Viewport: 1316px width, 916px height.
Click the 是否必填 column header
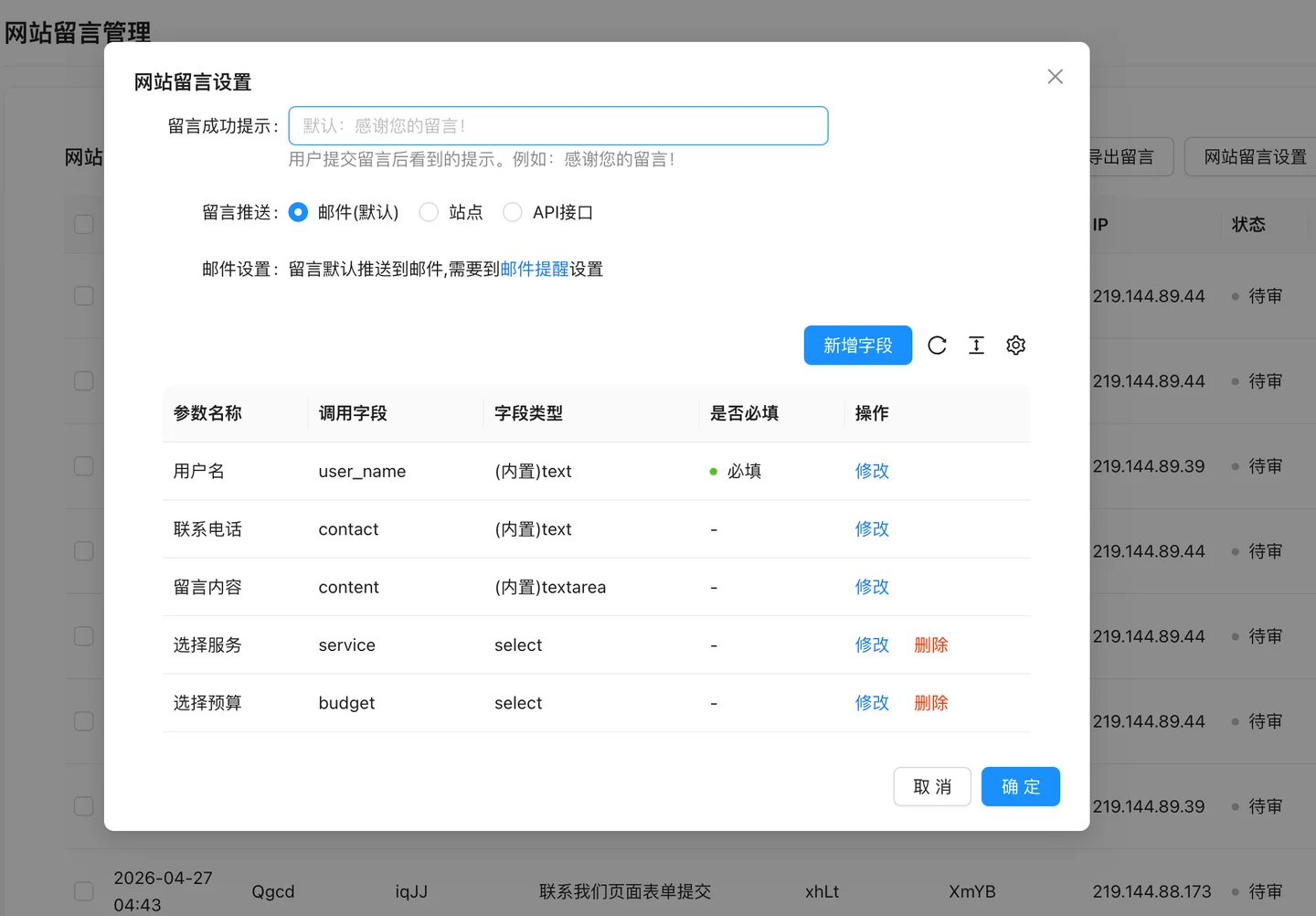[x=744, y=413]
